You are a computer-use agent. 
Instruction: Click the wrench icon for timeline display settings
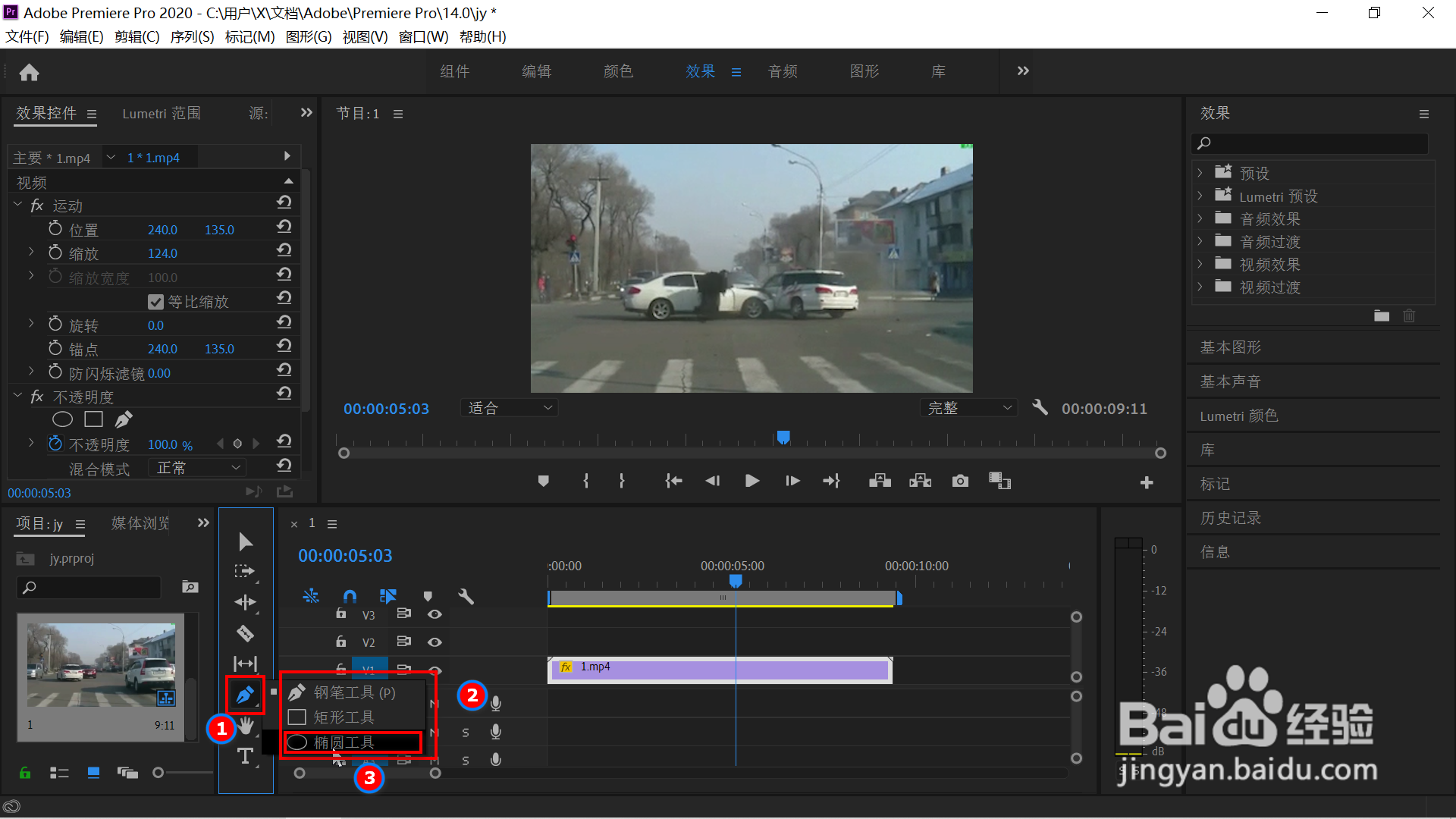point(466,596)
